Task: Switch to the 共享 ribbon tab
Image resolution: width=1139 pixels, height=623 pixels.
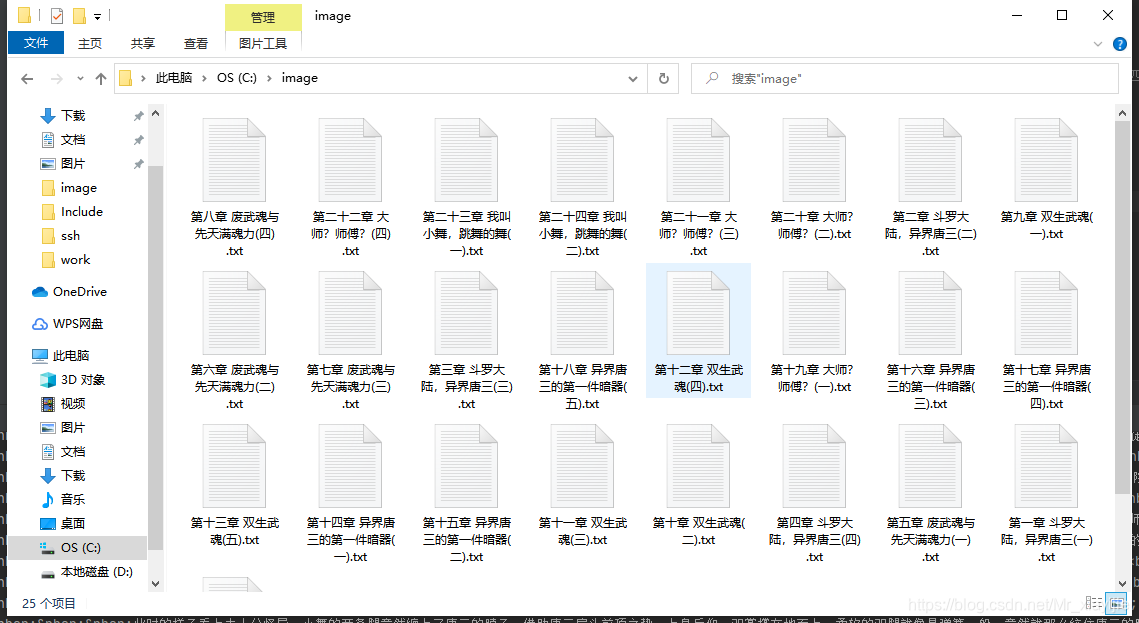Action: point(142,44)
